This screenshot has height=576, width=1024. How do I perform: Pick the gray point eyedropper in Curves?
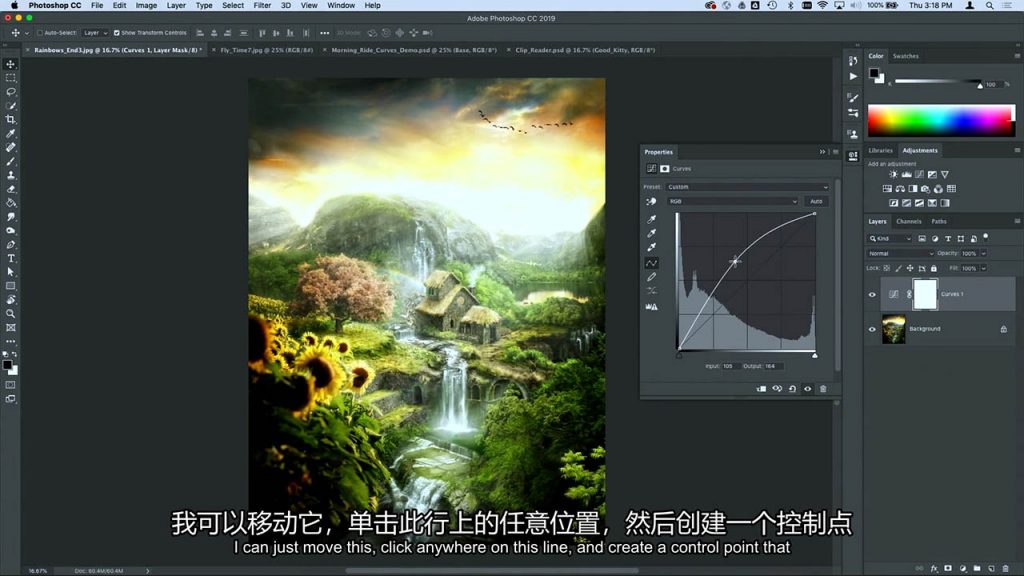(651, 233)
